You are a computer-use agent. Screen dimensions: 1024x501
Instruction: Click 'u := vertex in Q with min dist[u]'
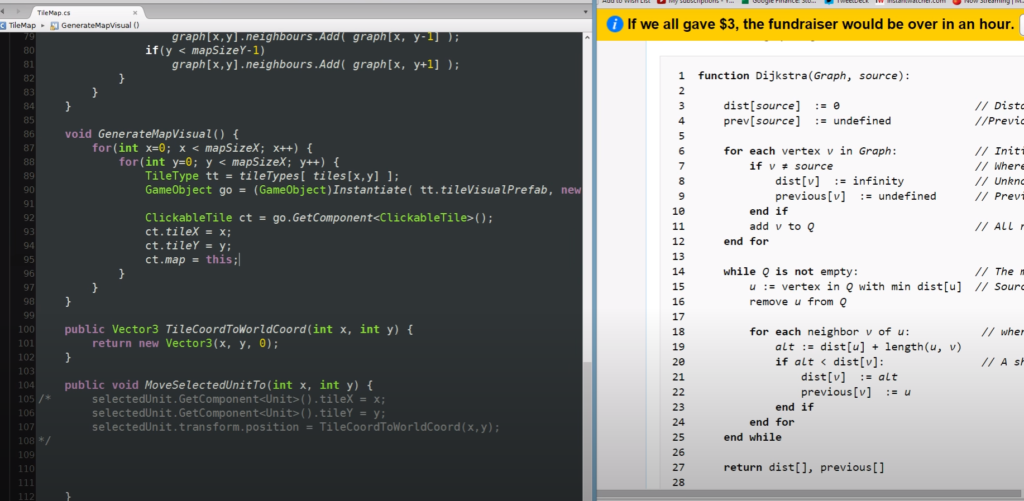[855, 286]
